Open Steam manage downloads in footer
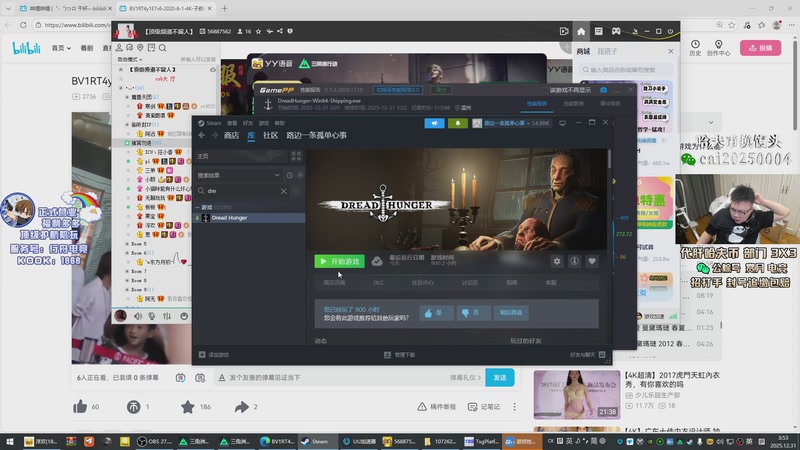The width and height of the screenshot is (800, 450). coord(399,355)
